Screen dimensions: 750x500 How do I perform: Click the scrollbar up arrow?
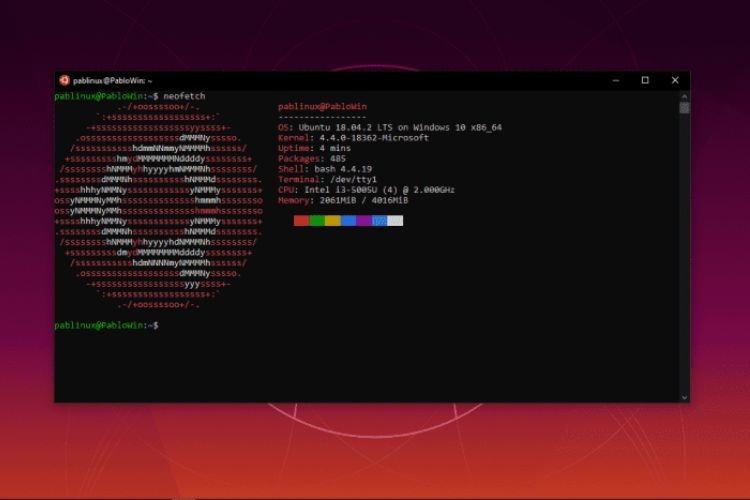click(684, 96)
